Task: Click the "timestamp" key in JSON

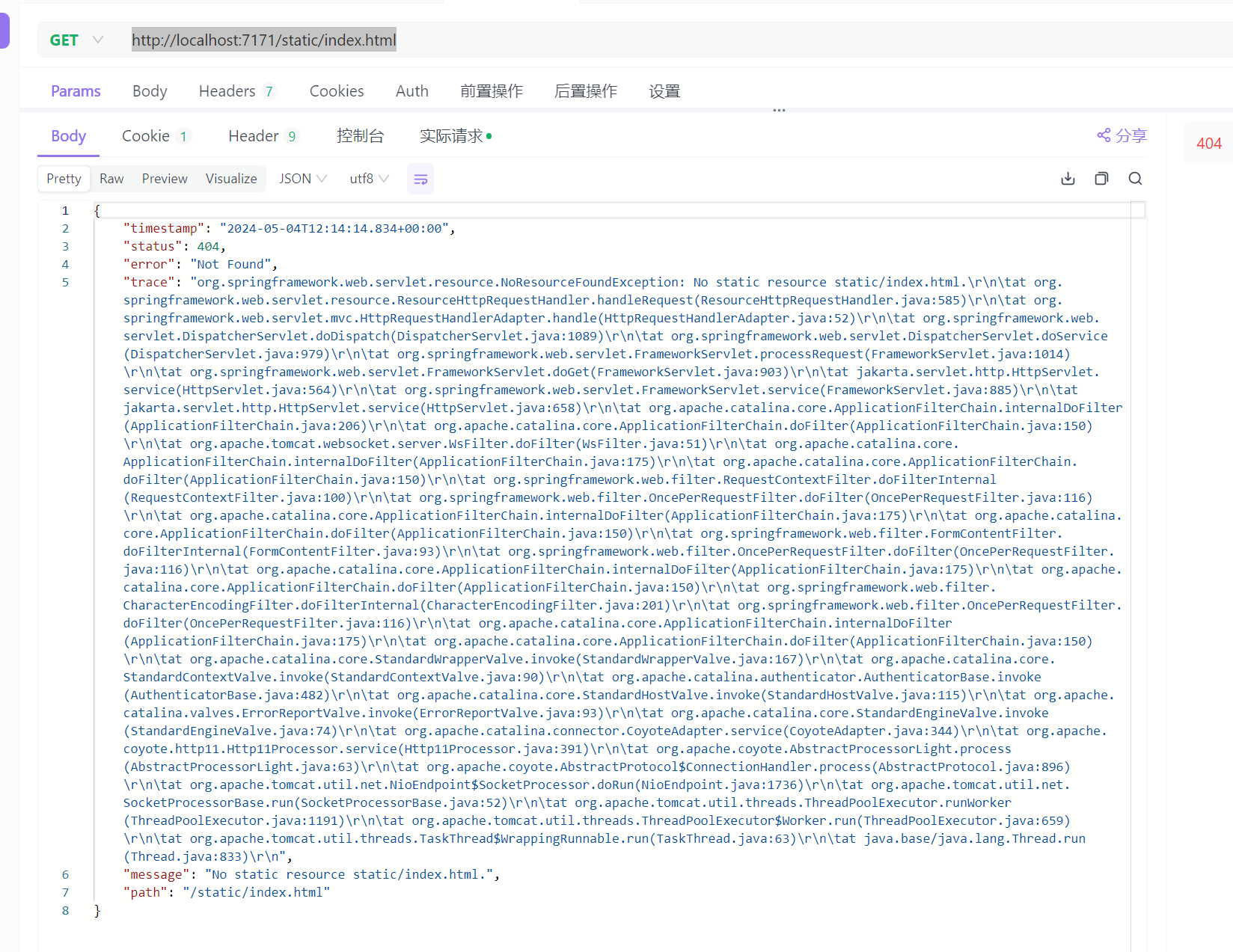Action: (164, 229)
